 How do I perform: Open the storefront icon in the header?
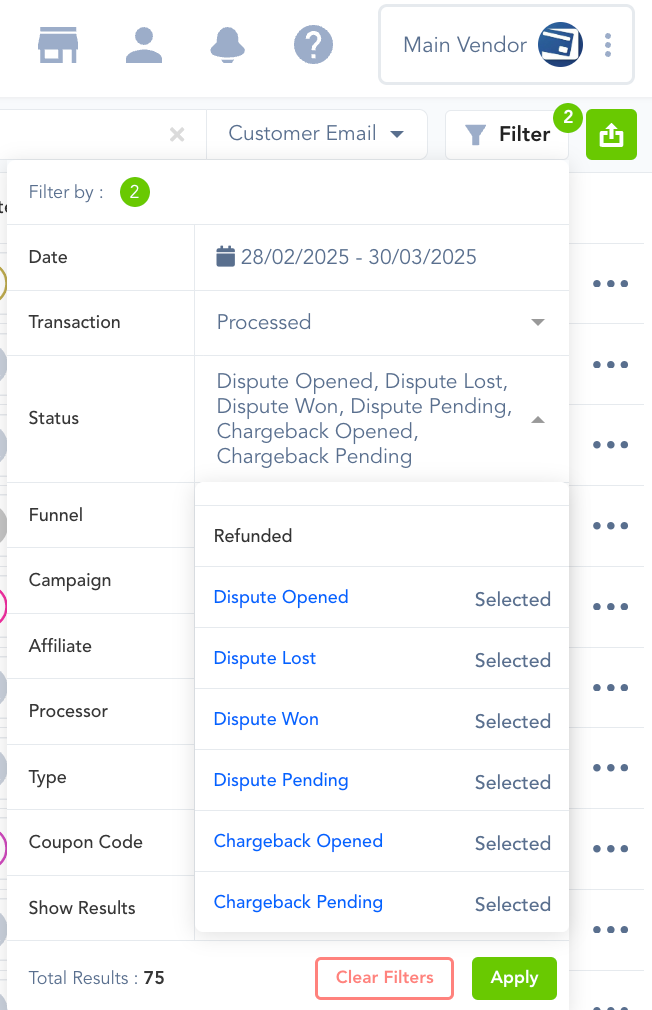tap(58, 45)
